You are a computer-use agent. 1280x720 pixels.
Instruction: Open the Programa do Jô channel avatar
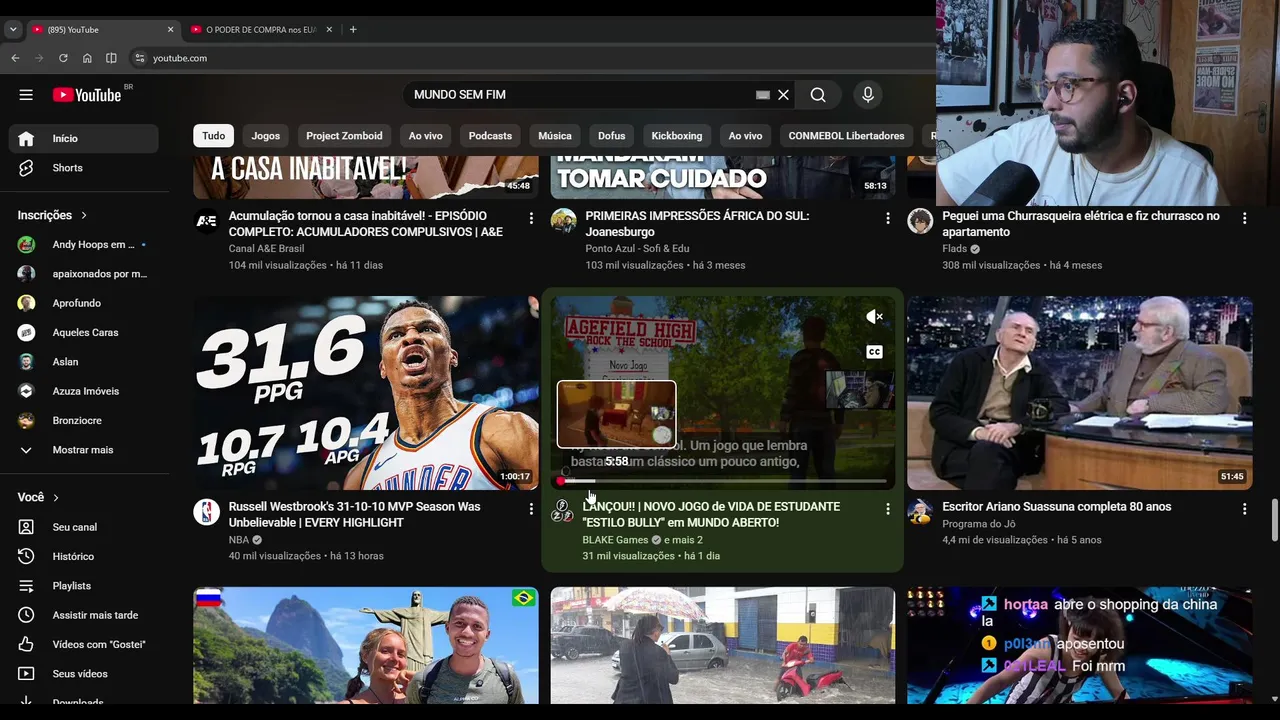coord(920,512)
